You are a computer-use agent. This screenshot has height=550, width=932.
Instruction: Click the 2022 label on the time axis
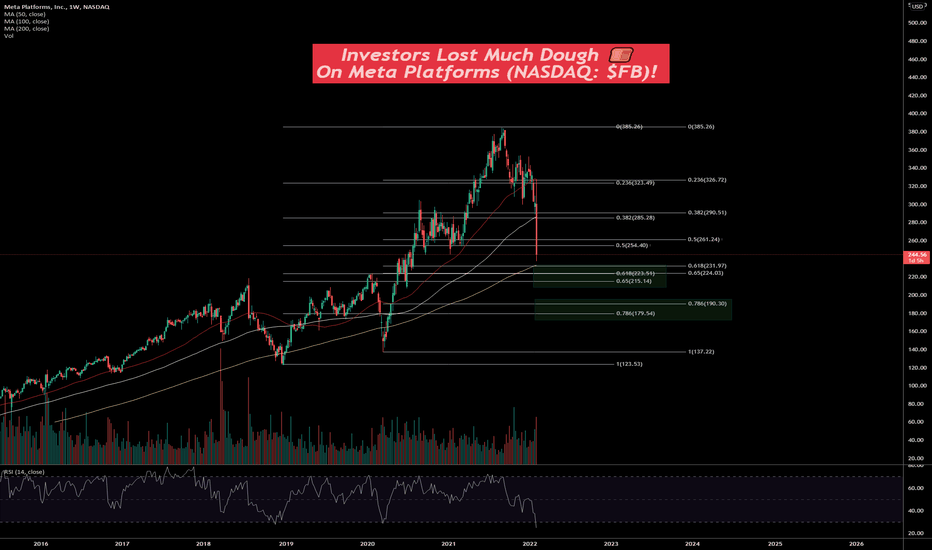tap(530, 543)
